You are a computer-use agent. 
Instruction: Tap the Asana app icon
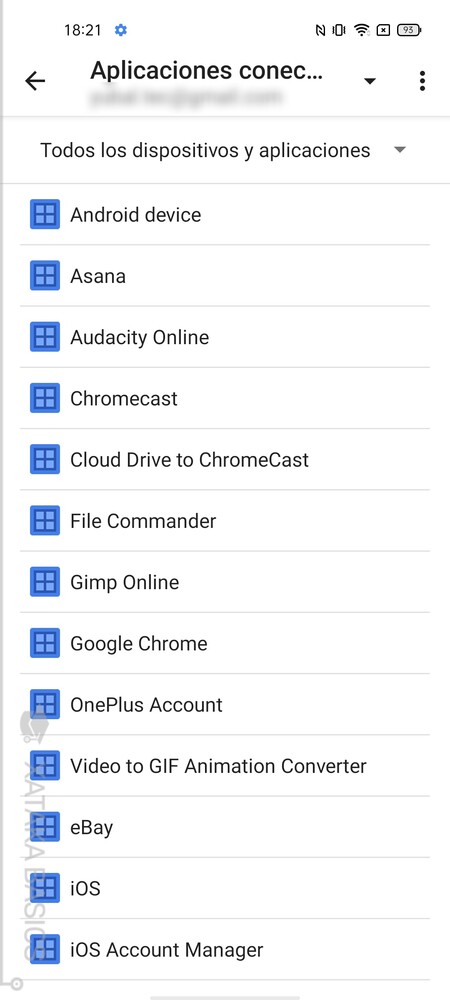coord(45,276)
